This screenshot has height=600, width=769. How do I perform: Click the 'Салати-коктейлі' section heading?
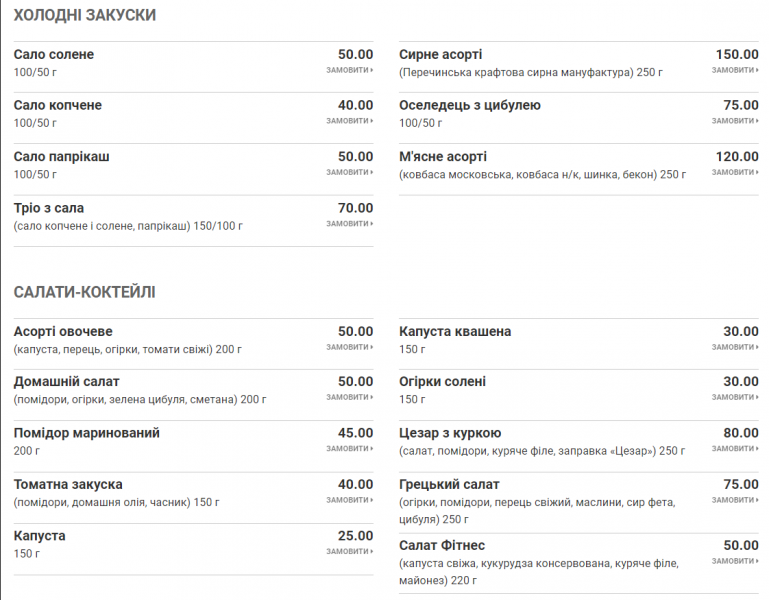pos(84,292)
